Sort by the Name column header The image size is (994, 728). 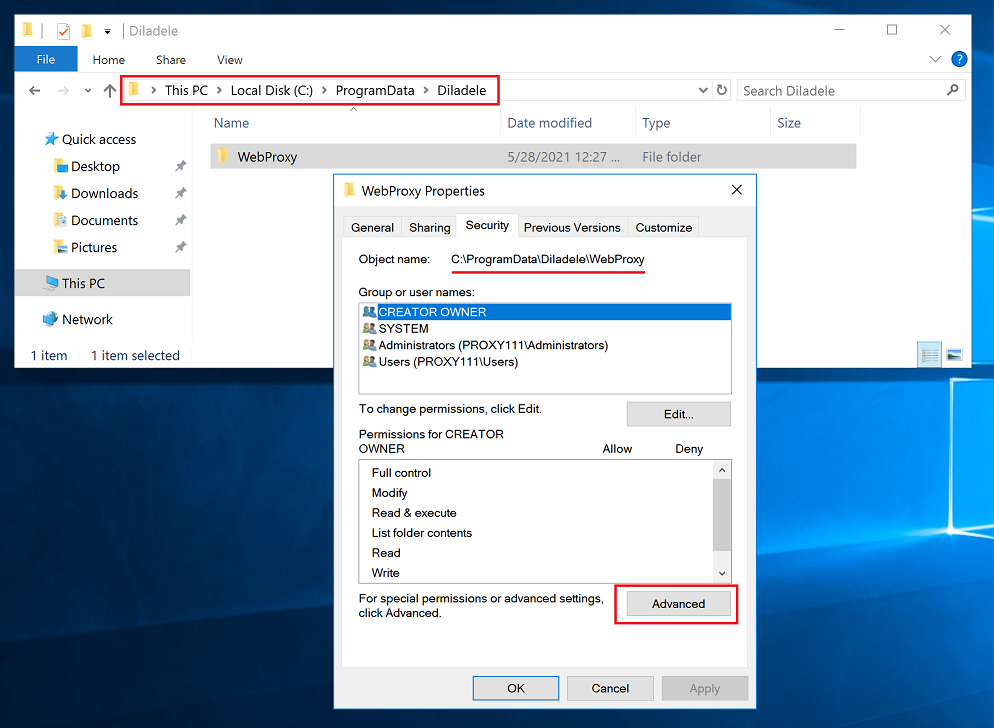pos(355,122)
